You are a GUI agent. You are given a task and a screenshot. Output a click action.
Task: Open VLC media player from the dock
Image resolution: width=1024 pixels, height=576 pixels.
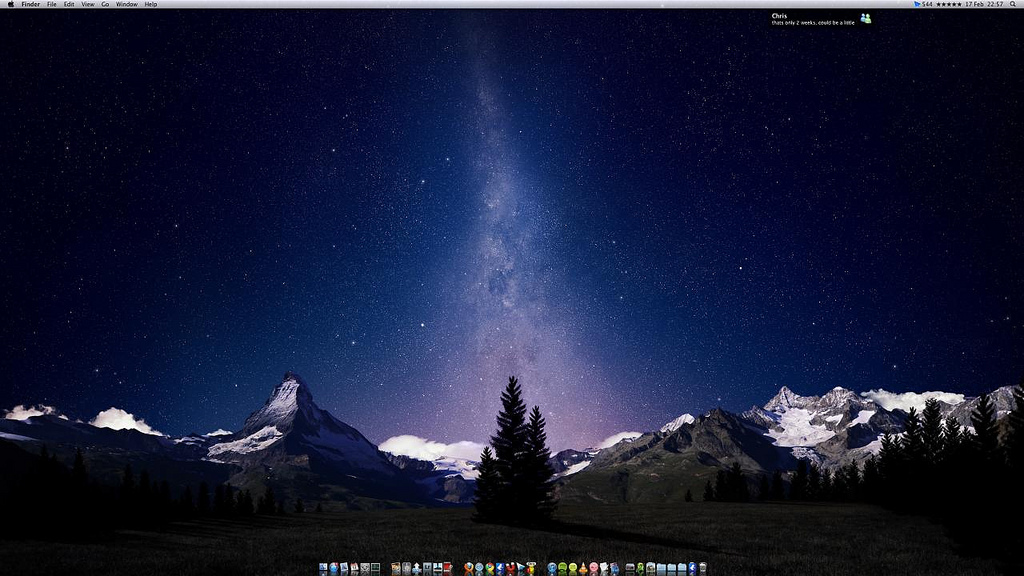point(583,568)
